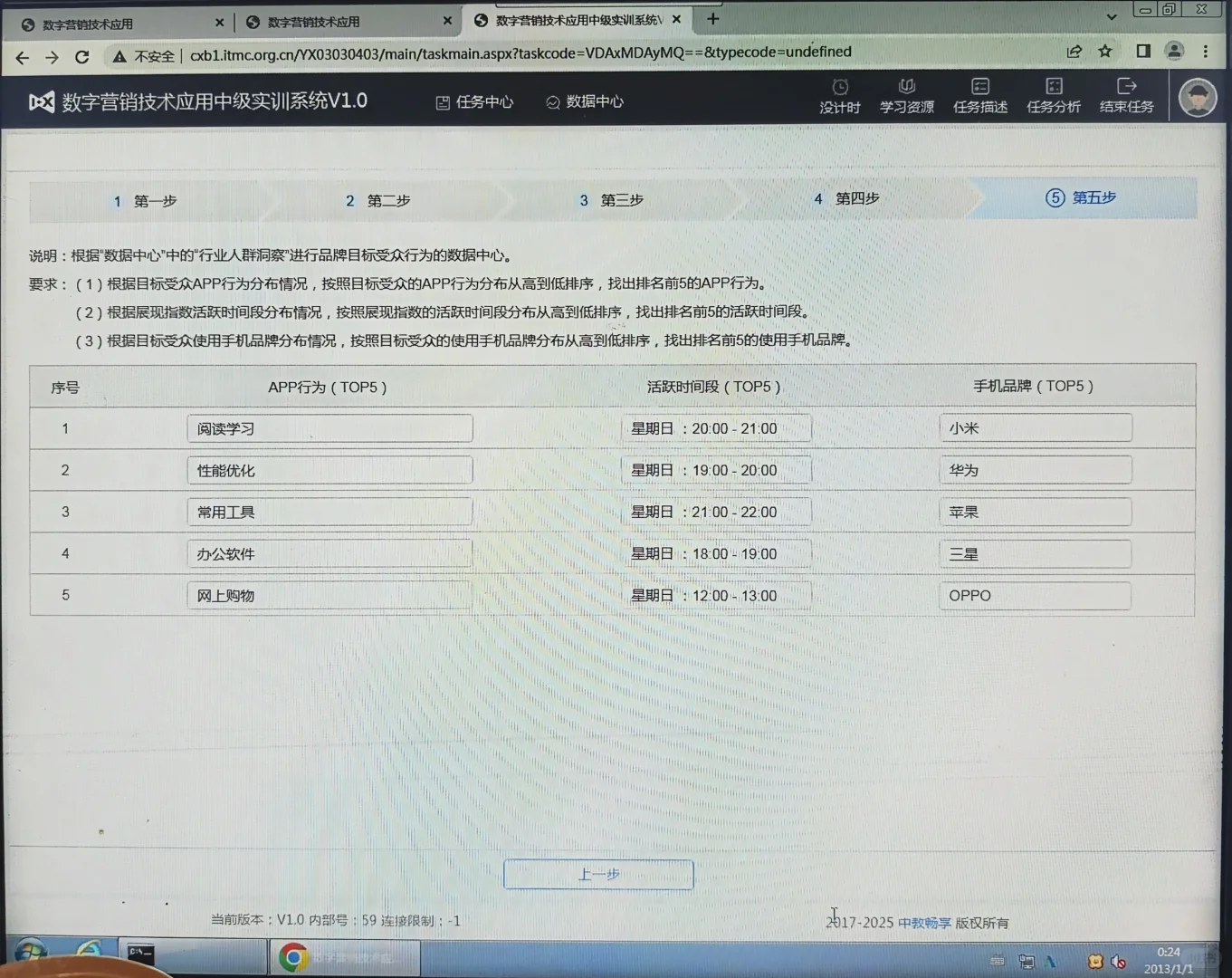Click the volume icon in system tray
This screenshot has height=978, width=1232.
tap(1118, 962)
